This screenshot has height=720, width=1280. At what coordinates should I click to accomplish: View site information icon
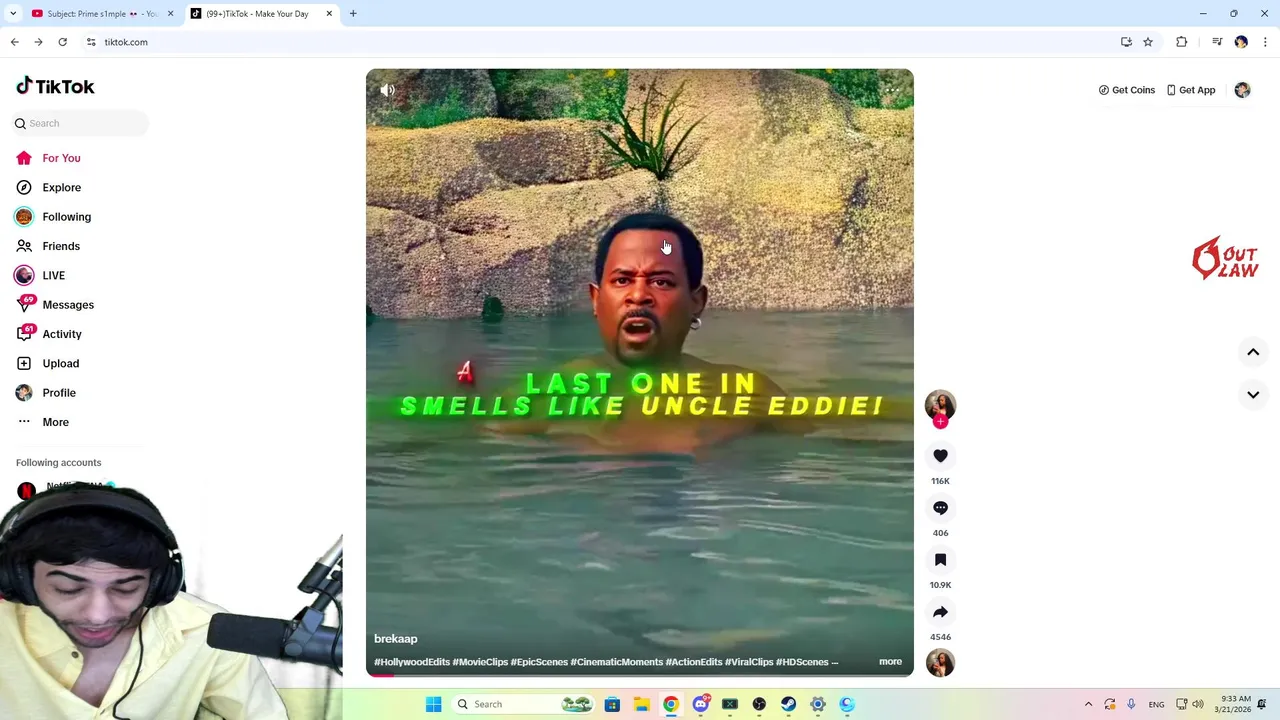pos(91,42)
